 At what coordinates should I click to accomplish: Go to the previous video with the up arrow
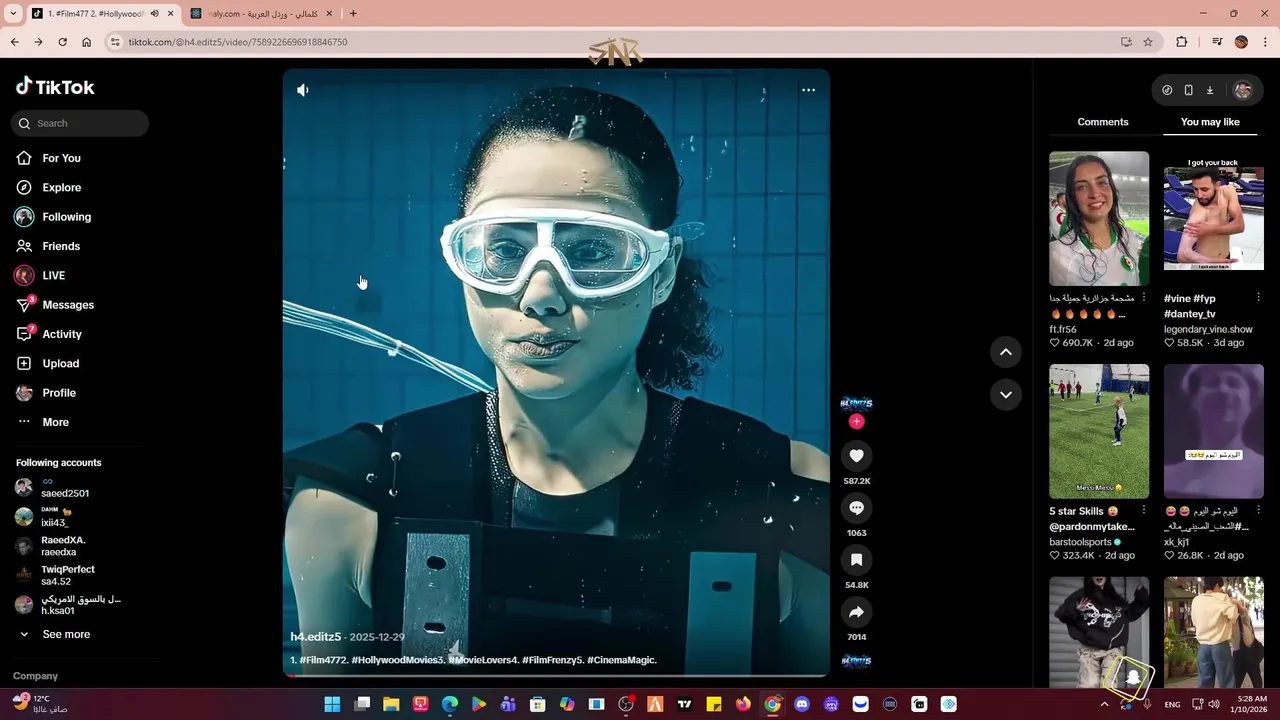[x=1006, y=352]
